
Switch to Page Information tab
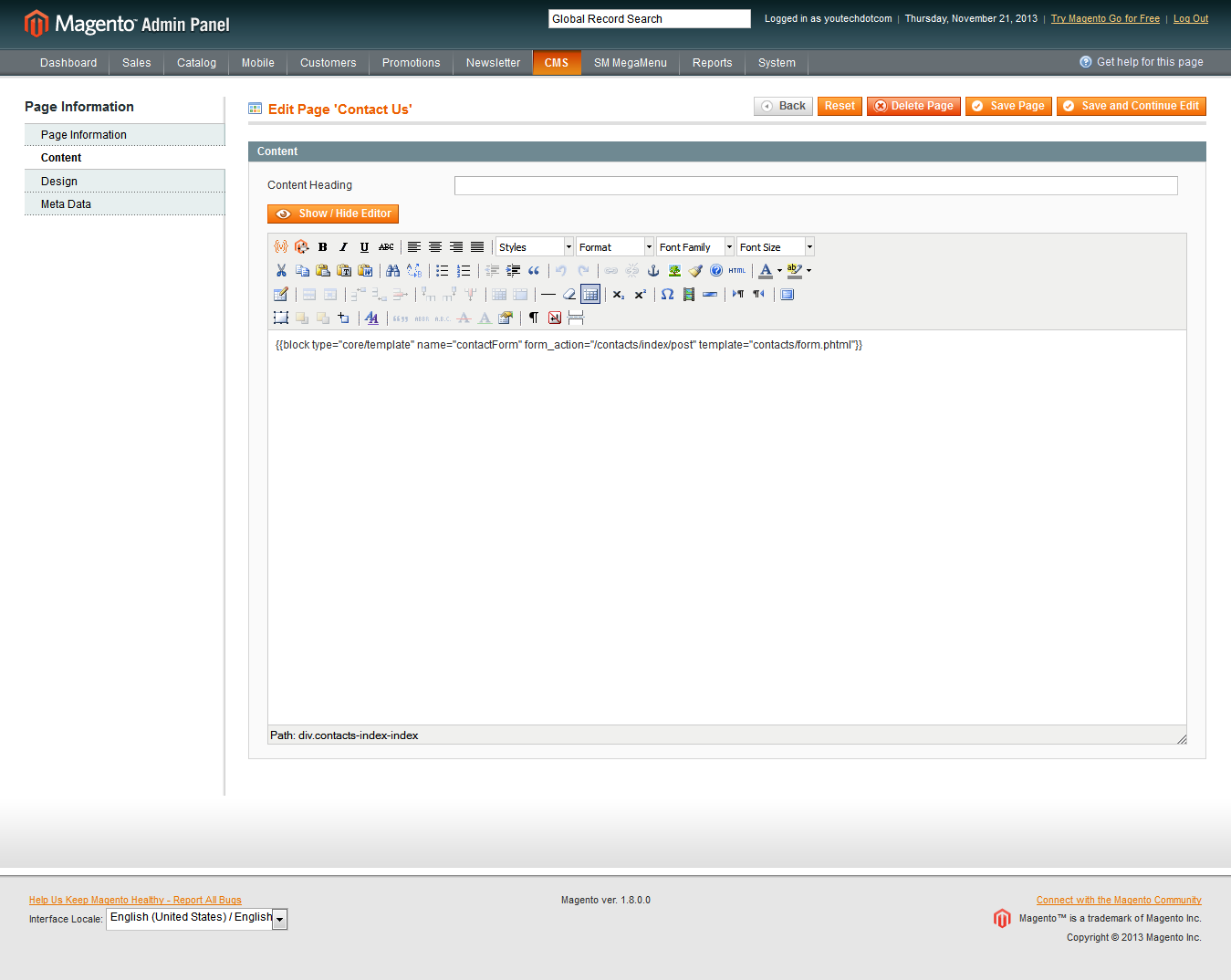coord(124,134)
